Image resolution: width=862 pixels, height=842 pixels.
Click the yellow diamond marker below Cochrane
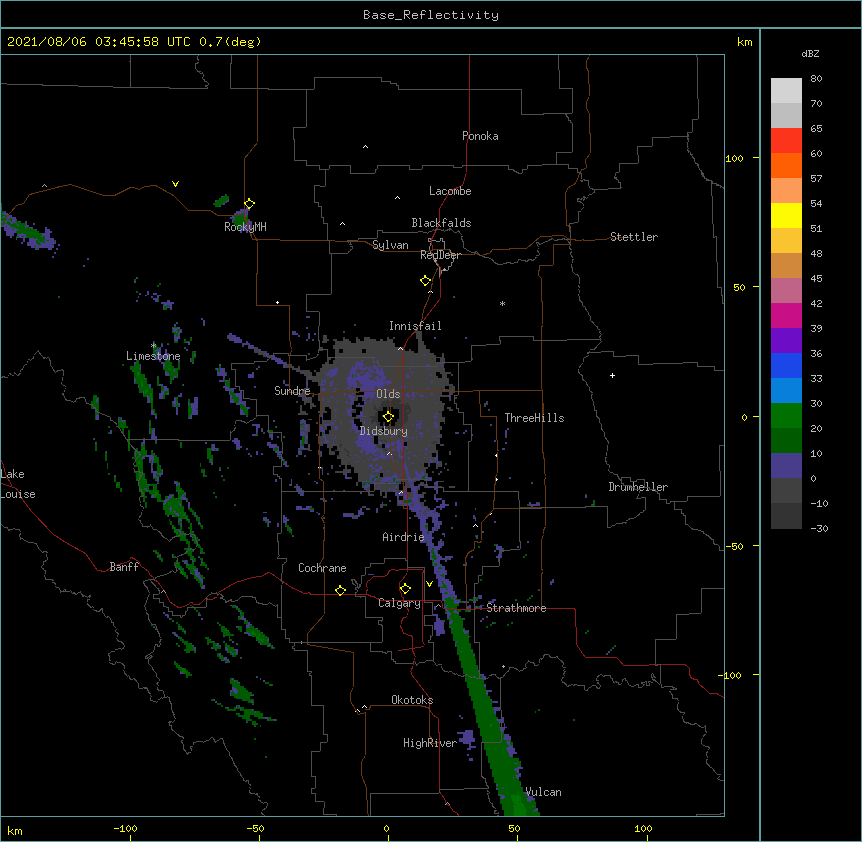click(340, 590)
